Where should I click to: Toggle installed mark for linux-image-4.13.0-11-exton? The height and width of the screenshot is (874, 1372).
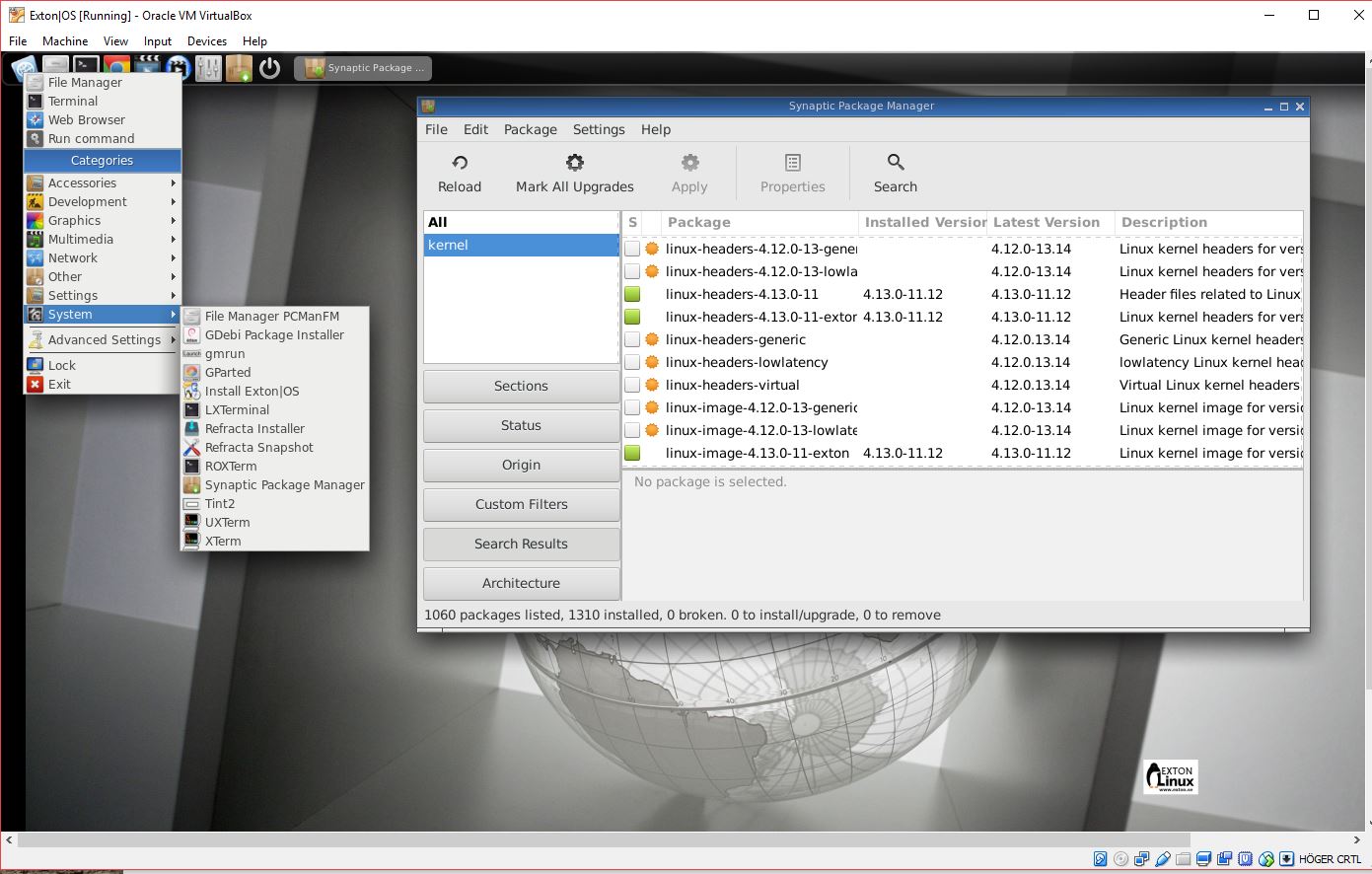click(632, 453)
